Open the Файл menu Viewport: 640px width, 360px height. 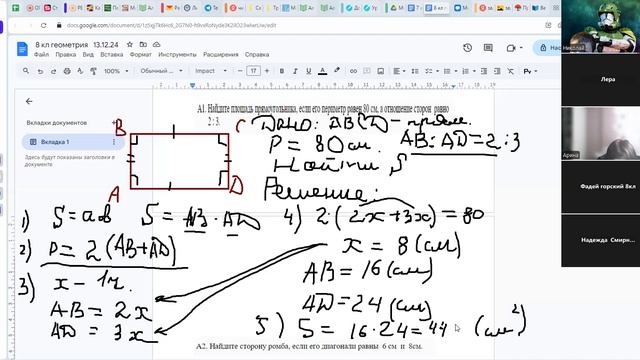click(42, 54)
